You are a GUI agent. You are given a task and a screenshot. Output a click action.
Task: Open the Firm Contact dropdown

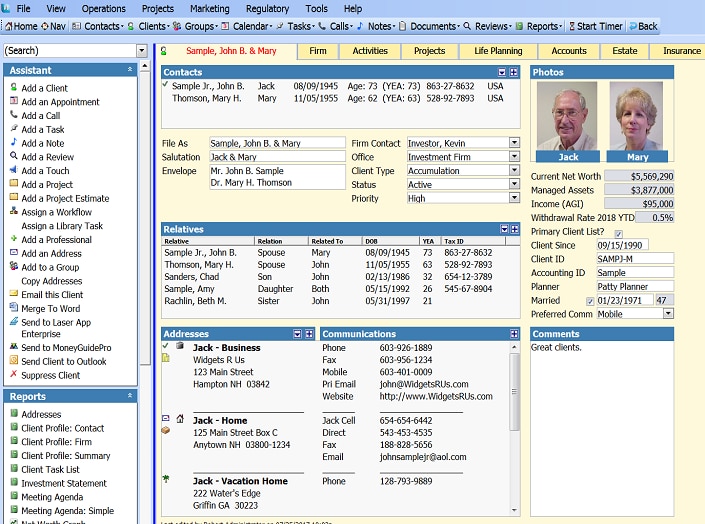[514, 143]
